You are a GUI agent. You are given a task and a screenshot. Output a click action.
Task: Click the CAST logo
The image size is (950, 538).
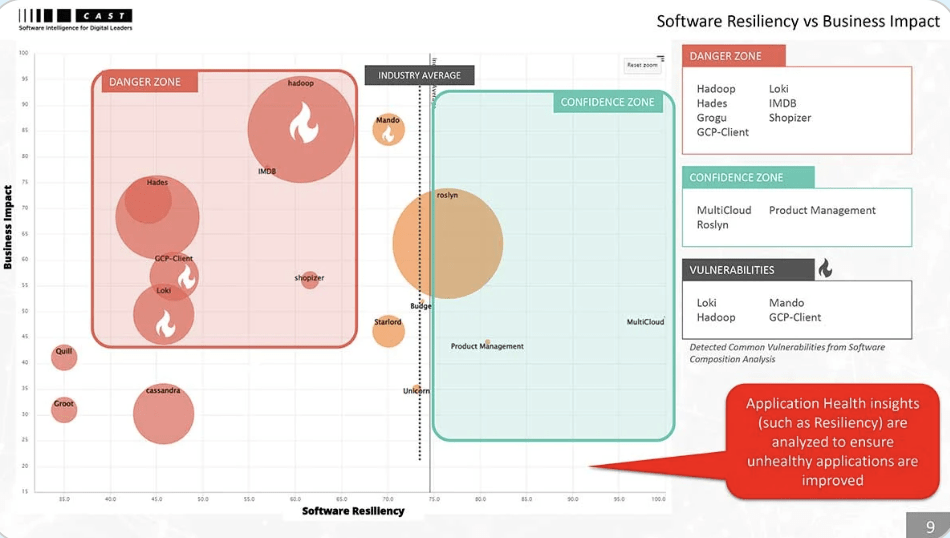click(x=75, y=20)
